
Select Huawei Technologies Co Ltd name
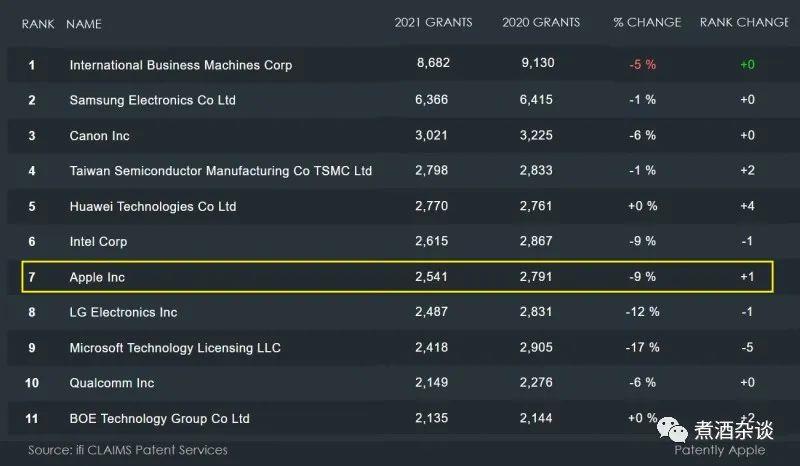[153, 207]
